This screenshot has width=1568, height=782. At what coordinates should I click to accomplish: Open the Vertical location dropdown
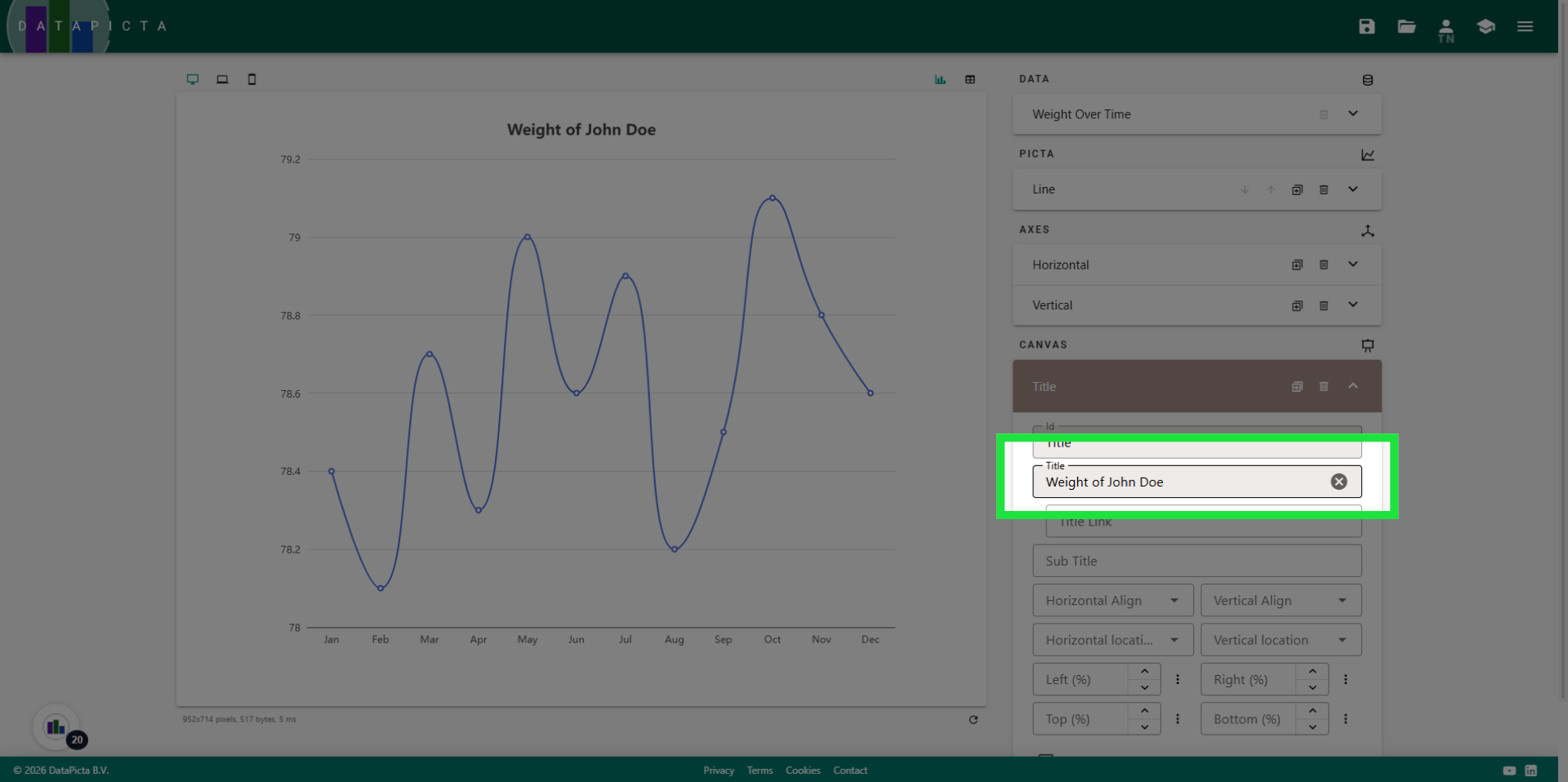coord(1280,640)
